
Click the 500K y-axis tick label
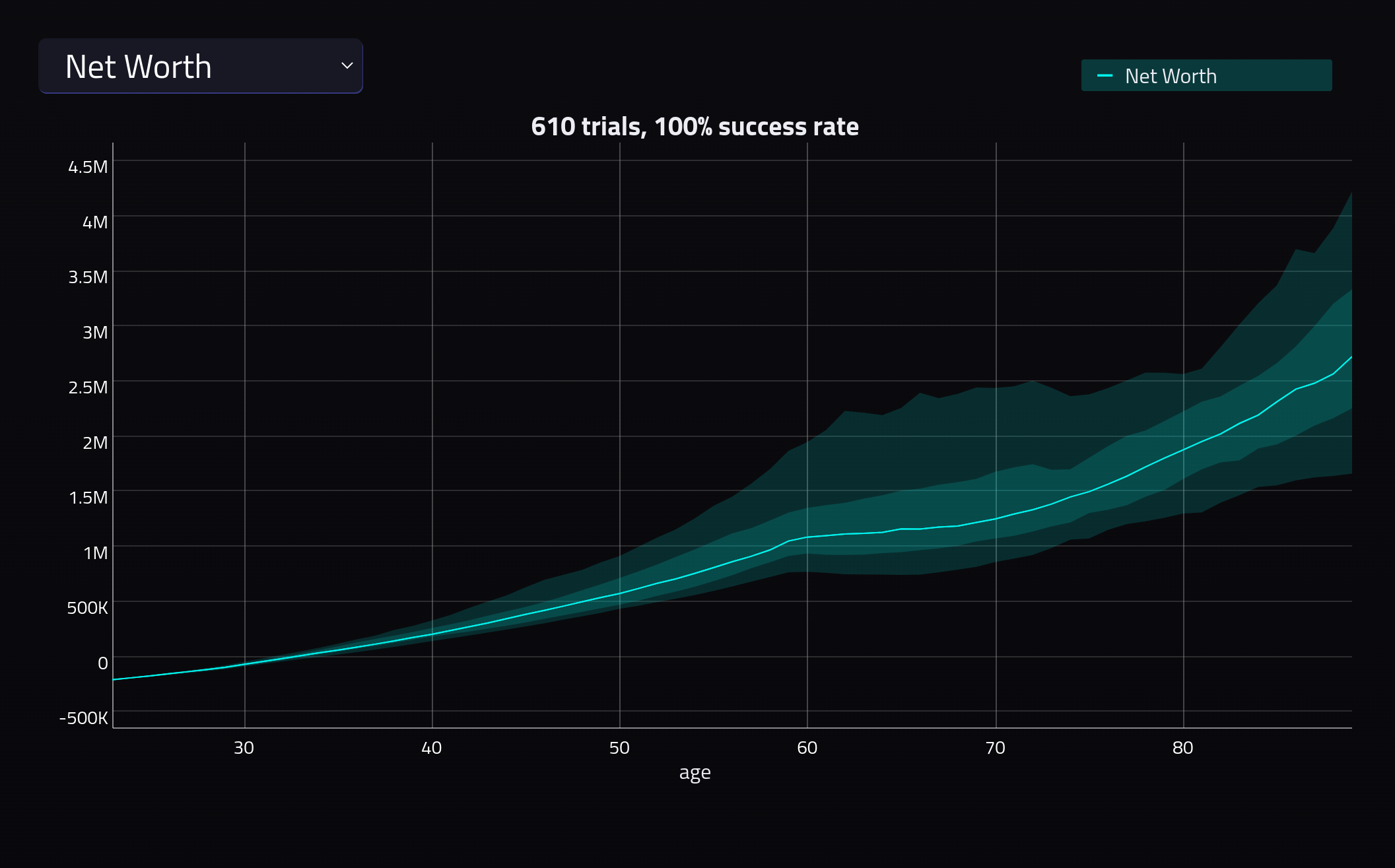(x=87, y=608)
